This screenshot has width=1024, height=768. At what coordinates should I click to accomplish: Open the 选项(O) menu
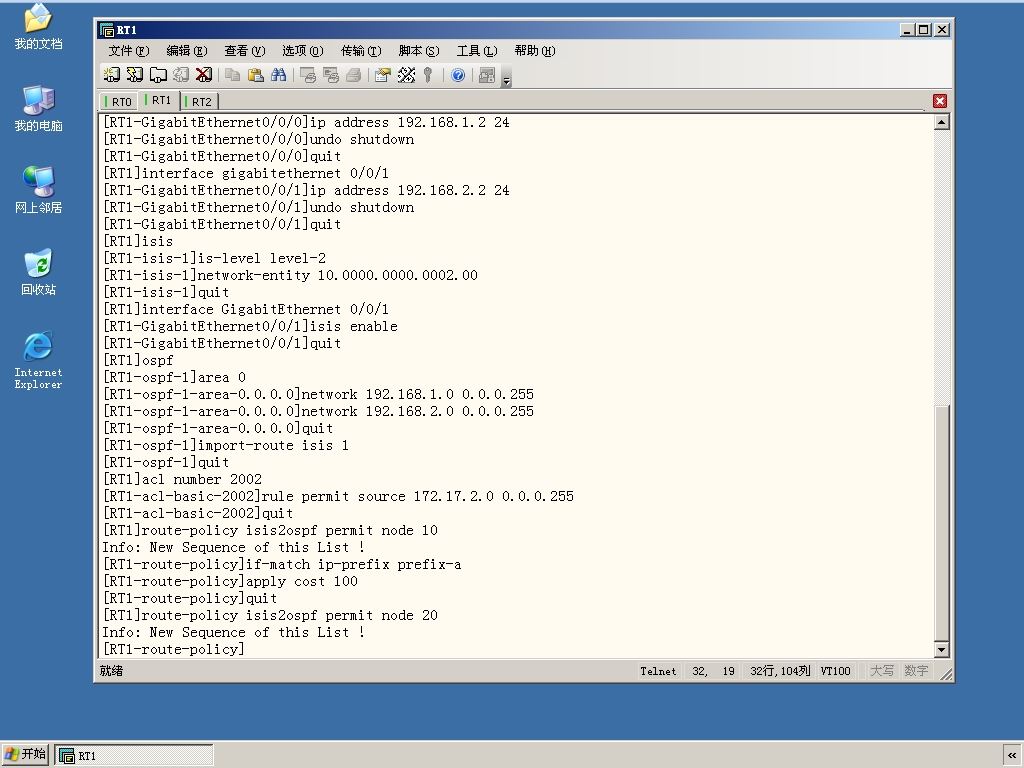[x=303, y=51]
